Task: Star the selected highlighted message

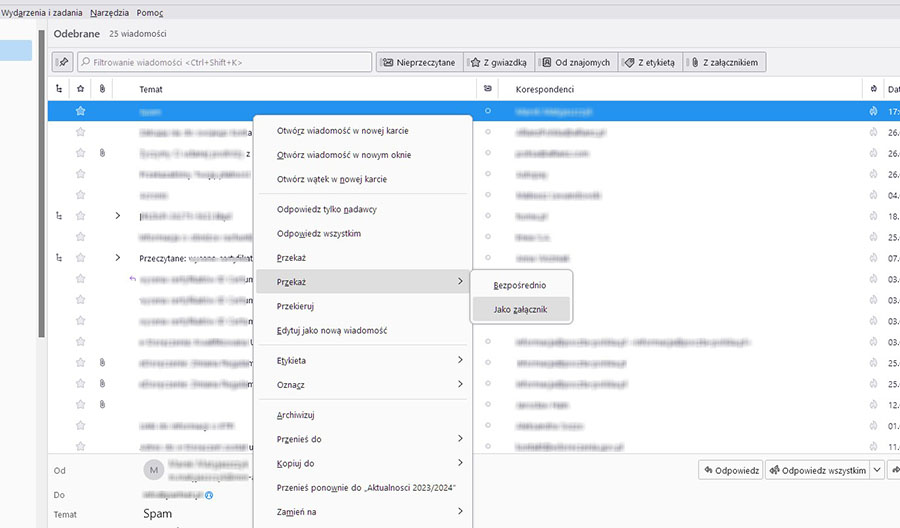Action: coord(80,111)
